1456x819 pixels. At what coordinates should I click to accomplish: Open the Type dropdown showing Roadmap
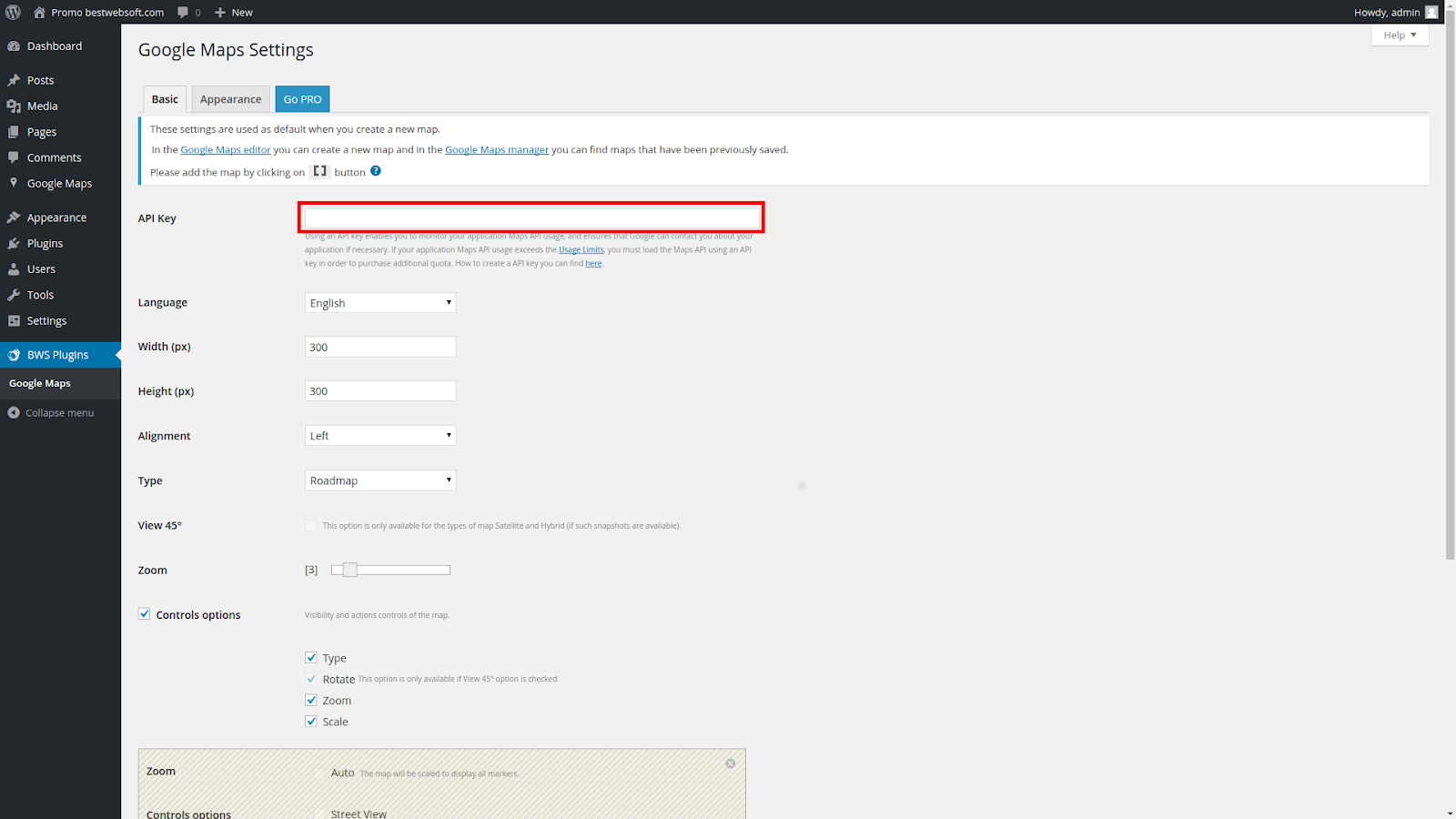point(380,480)
